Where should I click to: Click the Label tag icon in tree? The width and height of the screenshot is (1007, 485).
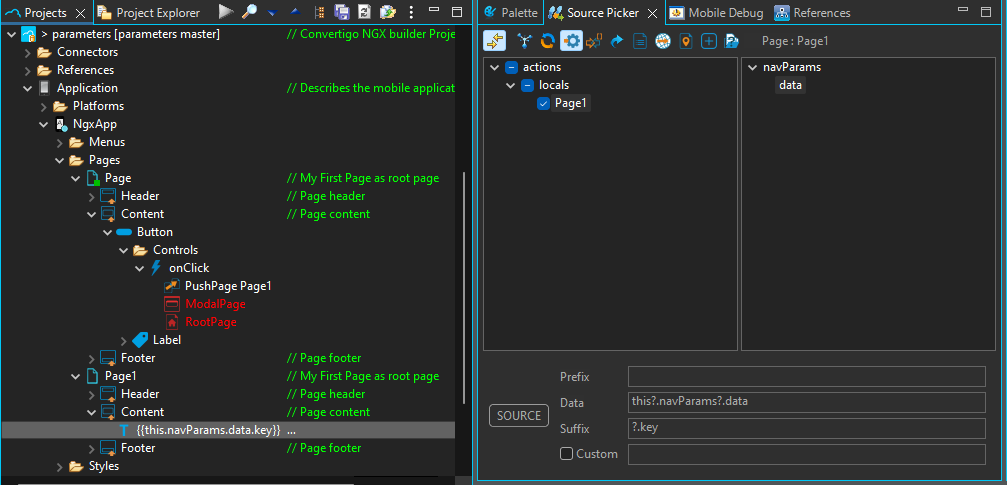pos(139,340)
